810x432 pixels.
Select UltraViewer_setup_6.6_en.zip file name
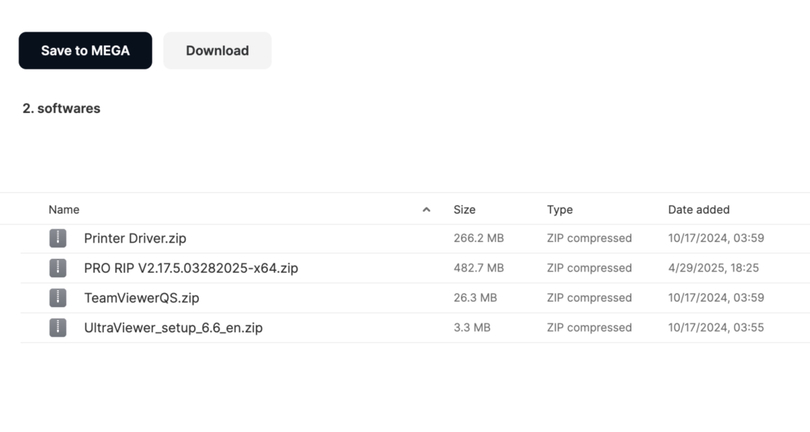pos(173,328)
